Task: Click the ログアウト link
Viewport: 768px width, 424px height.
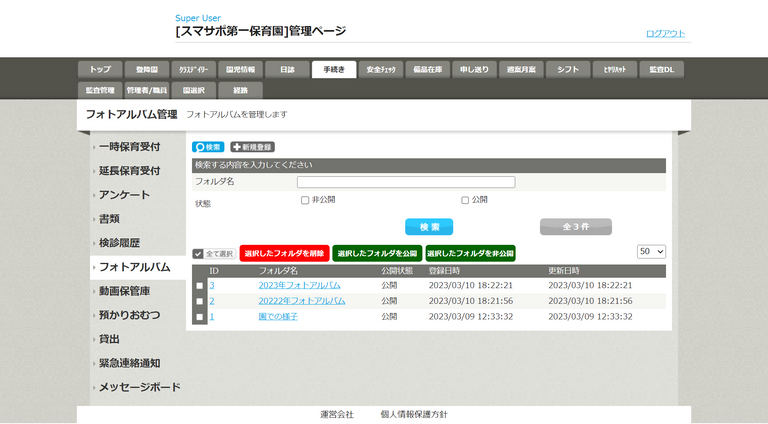Action: tap(665, 34)
